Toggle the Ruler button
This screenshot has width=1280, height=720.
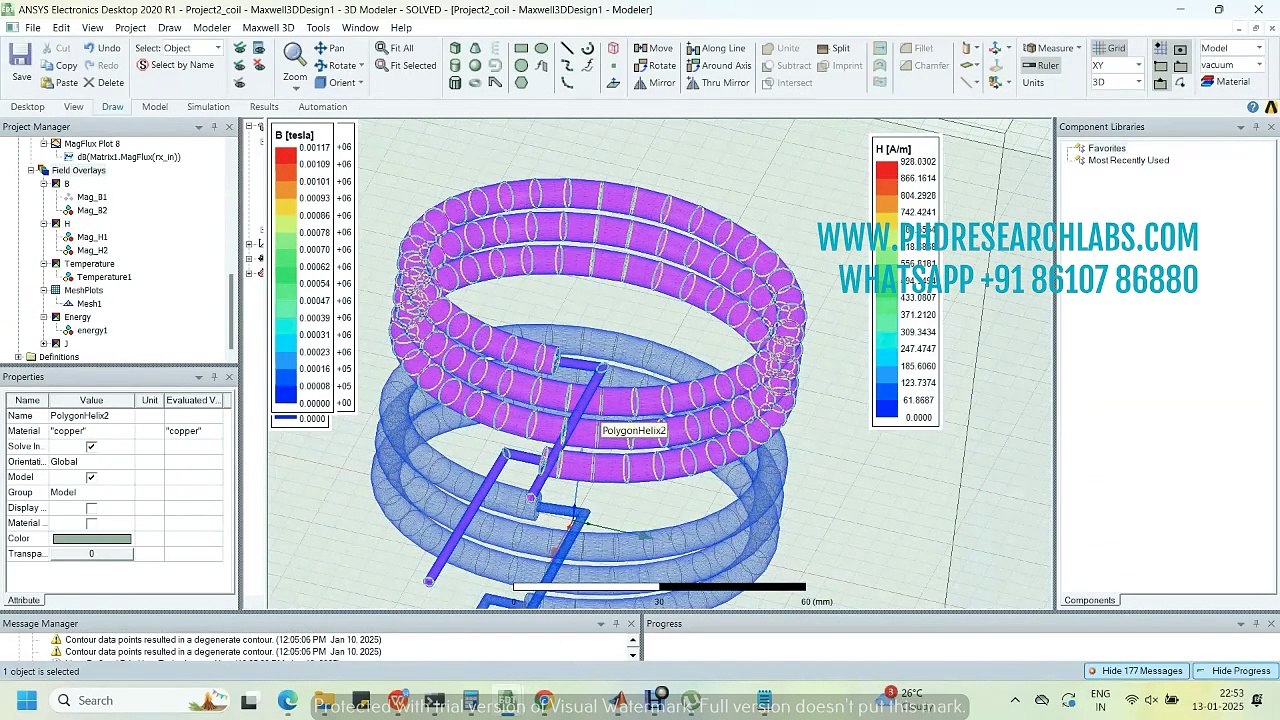pyautogui.click(x=1041, y=65)
